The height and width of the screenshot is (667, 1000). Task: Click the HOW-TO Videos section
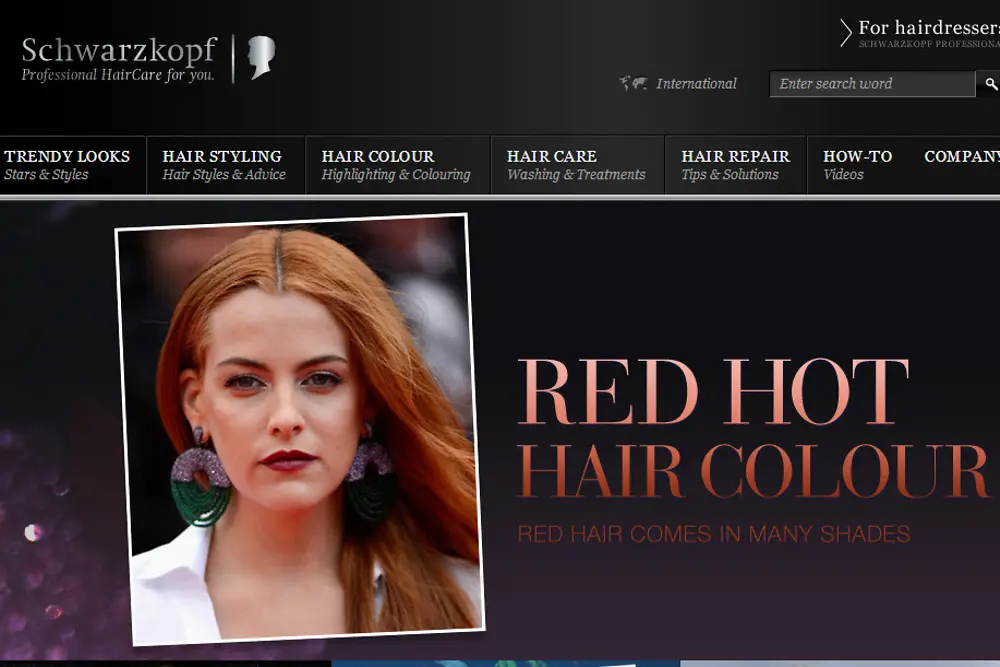(x=856, y=165)
